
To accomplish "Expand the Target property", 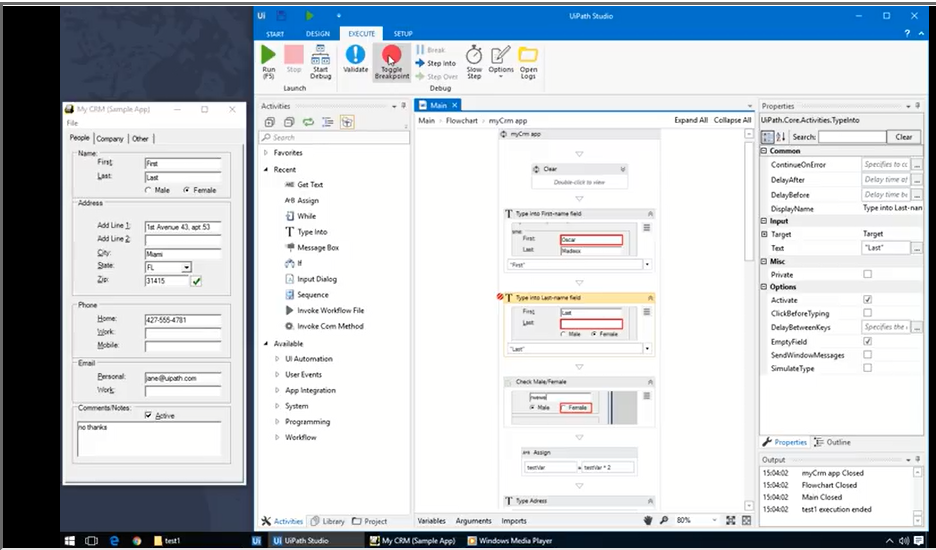I will [x=763, y=234].
